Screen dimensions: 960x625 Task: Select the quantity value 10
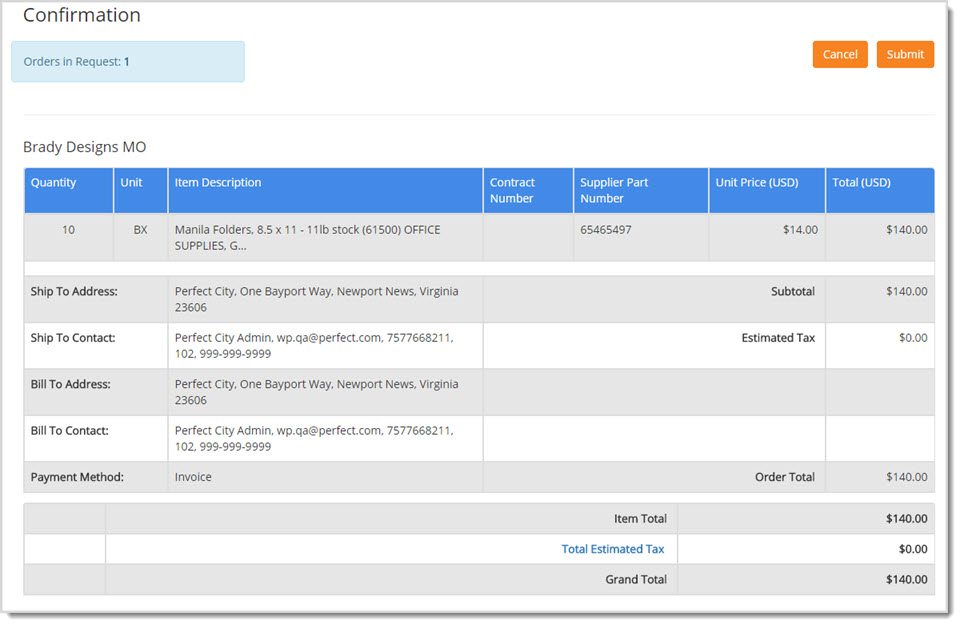click(68, 230)
